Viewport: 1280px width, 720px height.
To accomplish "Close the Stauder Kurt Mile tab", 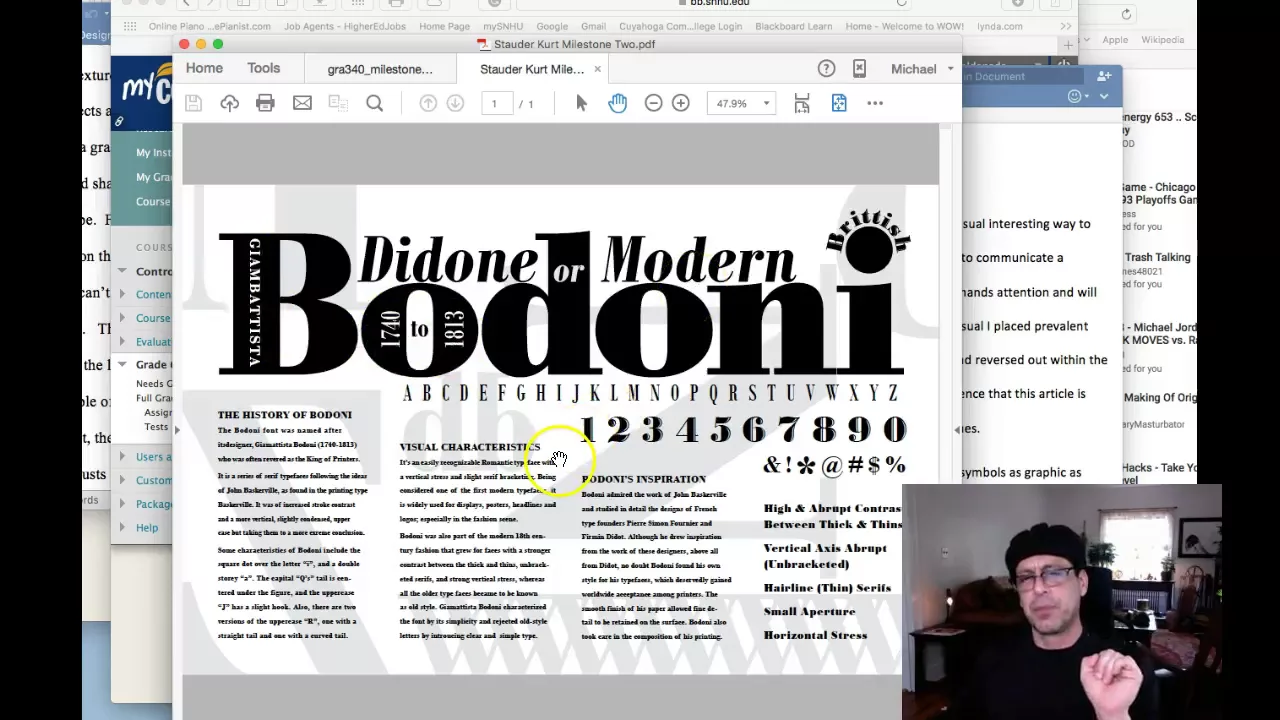I will point(597,69).
